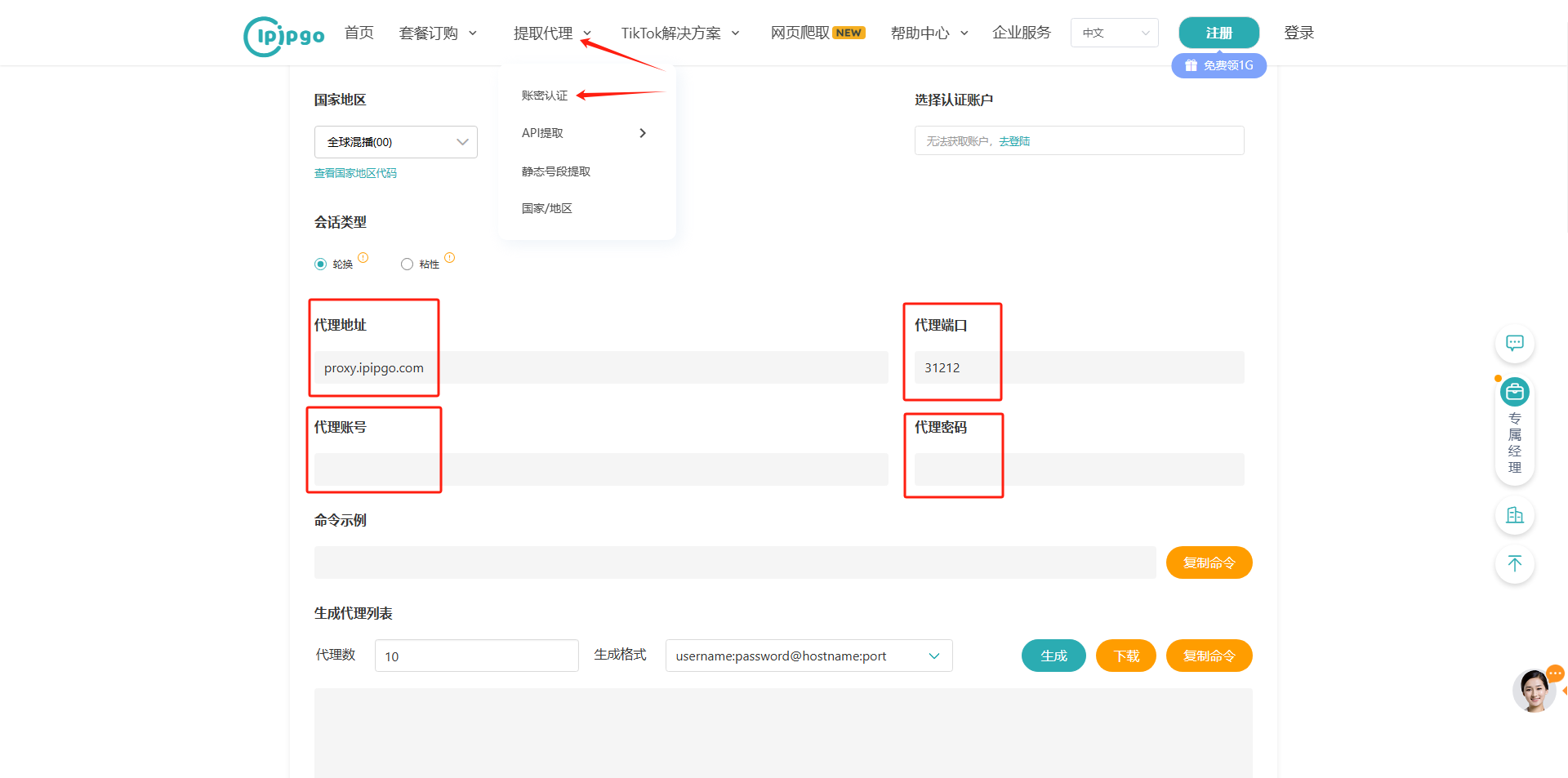Click the enterprise building icon on the right
This screenshot has height=778, width=1568.
(1515, 515)
